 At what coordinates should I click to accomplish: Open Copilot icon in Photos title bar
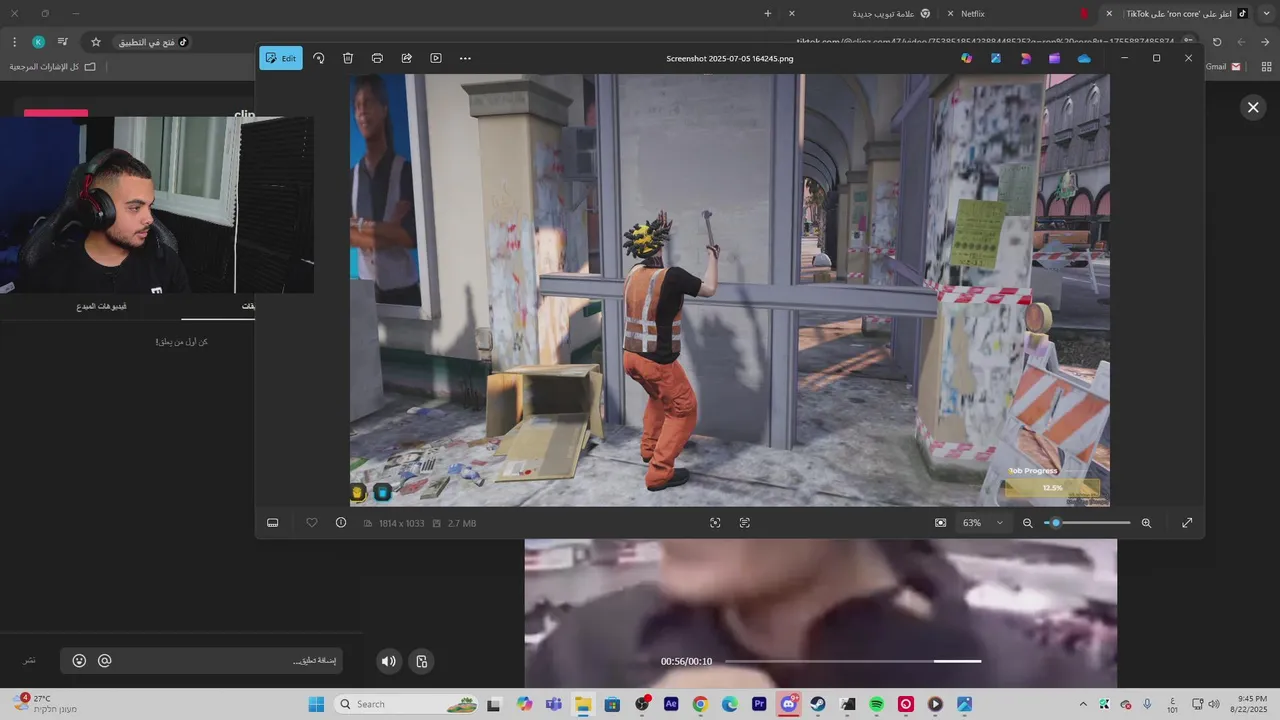point(966,58)
